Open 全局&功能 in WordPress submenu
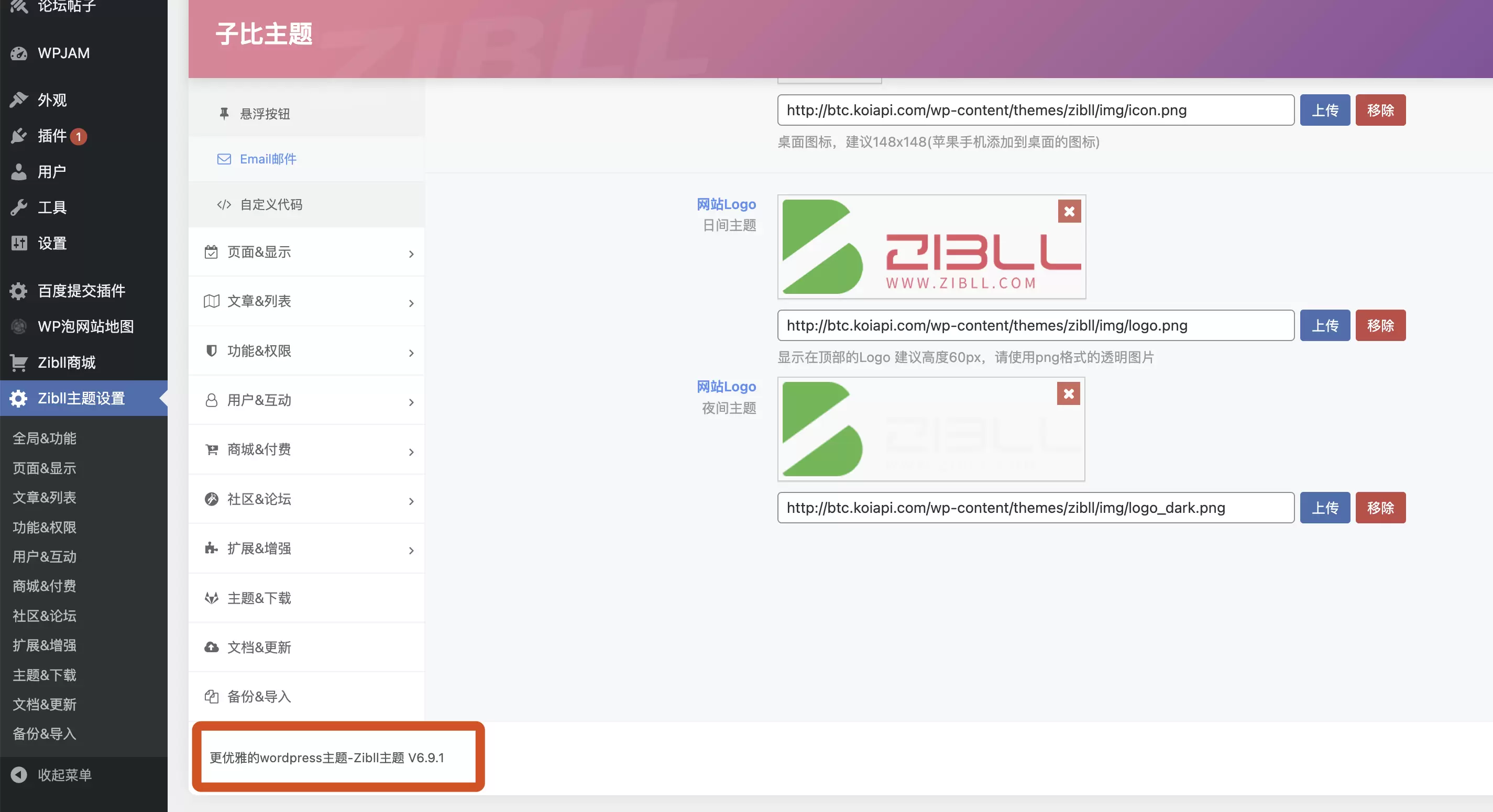Viewport: 1493px width, 812px height. pyautogui.click(x=45, y=439)
